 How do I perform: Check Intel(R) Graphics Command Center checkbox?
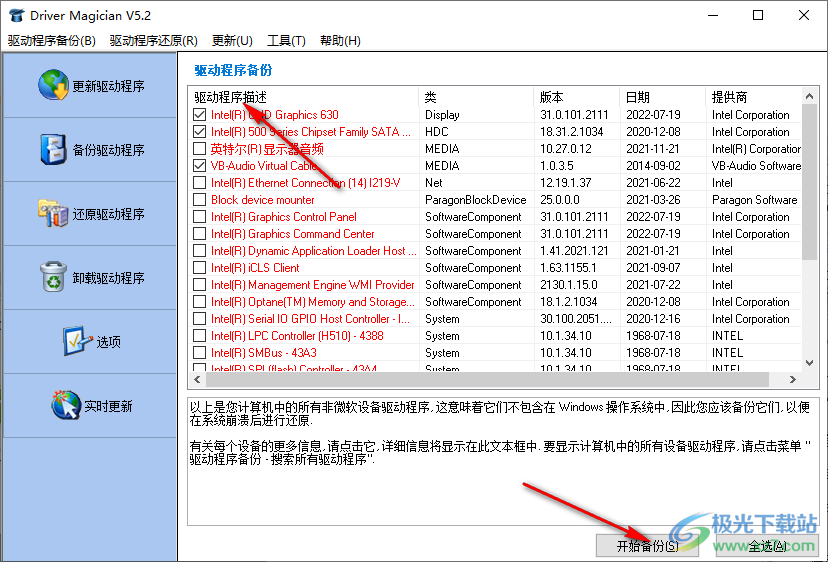[200, 233]
